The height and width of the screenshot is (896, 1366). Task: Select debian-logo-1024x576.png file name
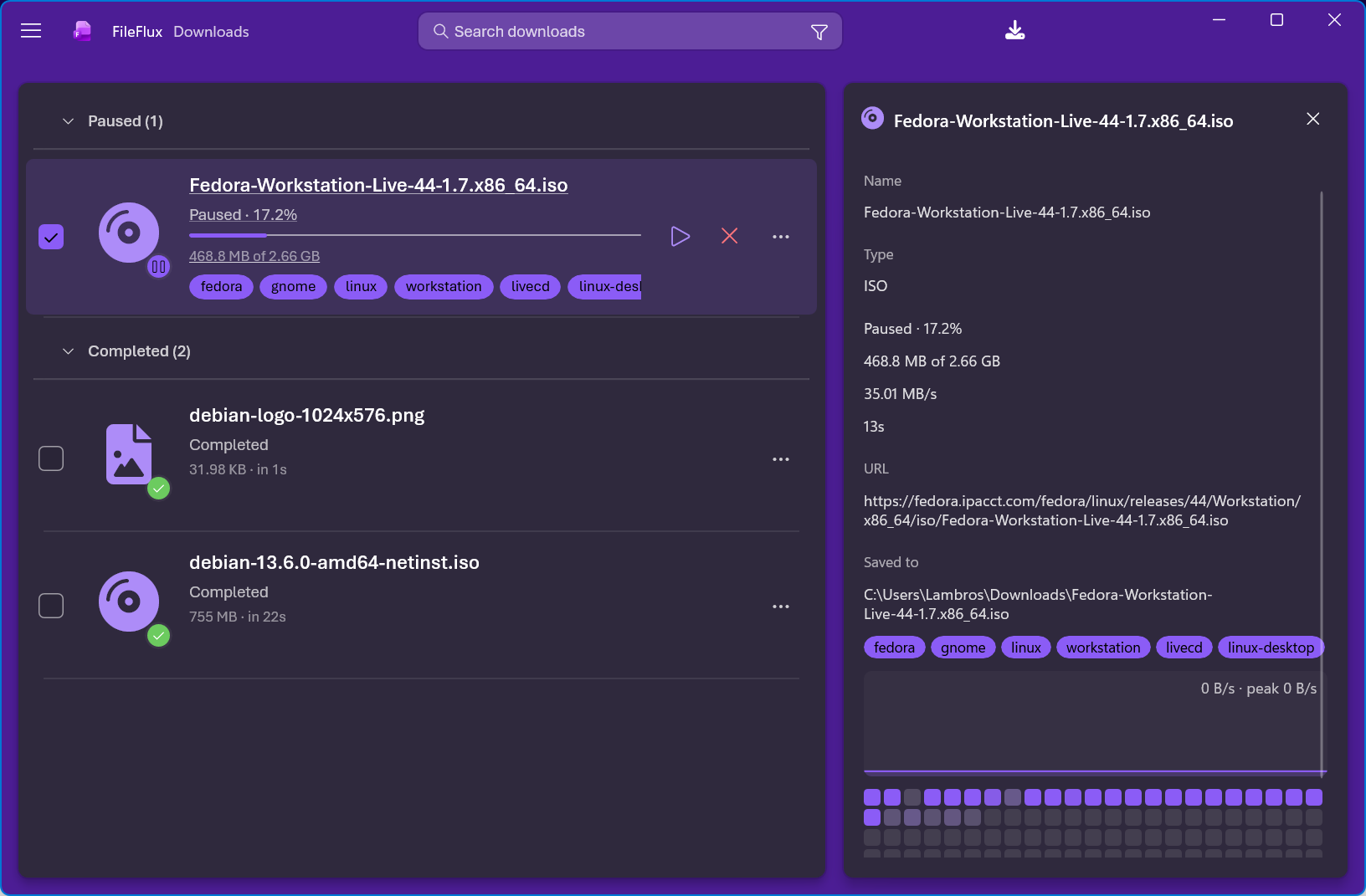pyautogui.click(x=306, y=415)
